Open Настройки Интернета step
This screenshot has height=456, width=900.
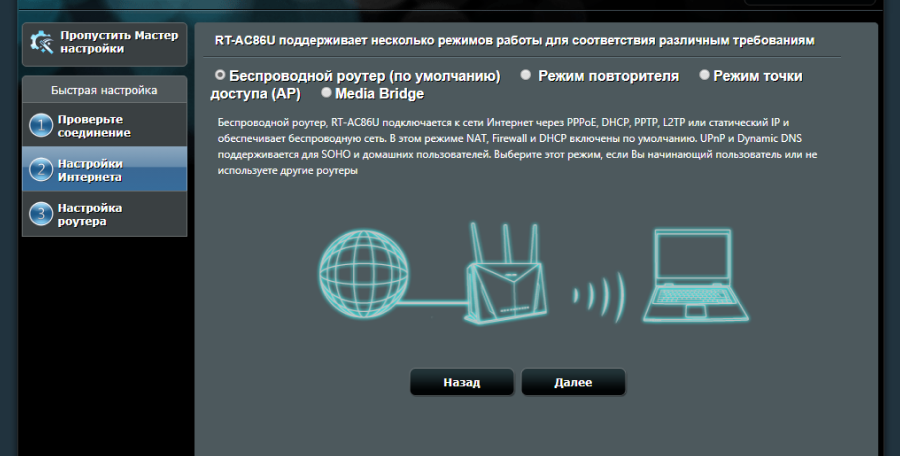tap(104, 169)
